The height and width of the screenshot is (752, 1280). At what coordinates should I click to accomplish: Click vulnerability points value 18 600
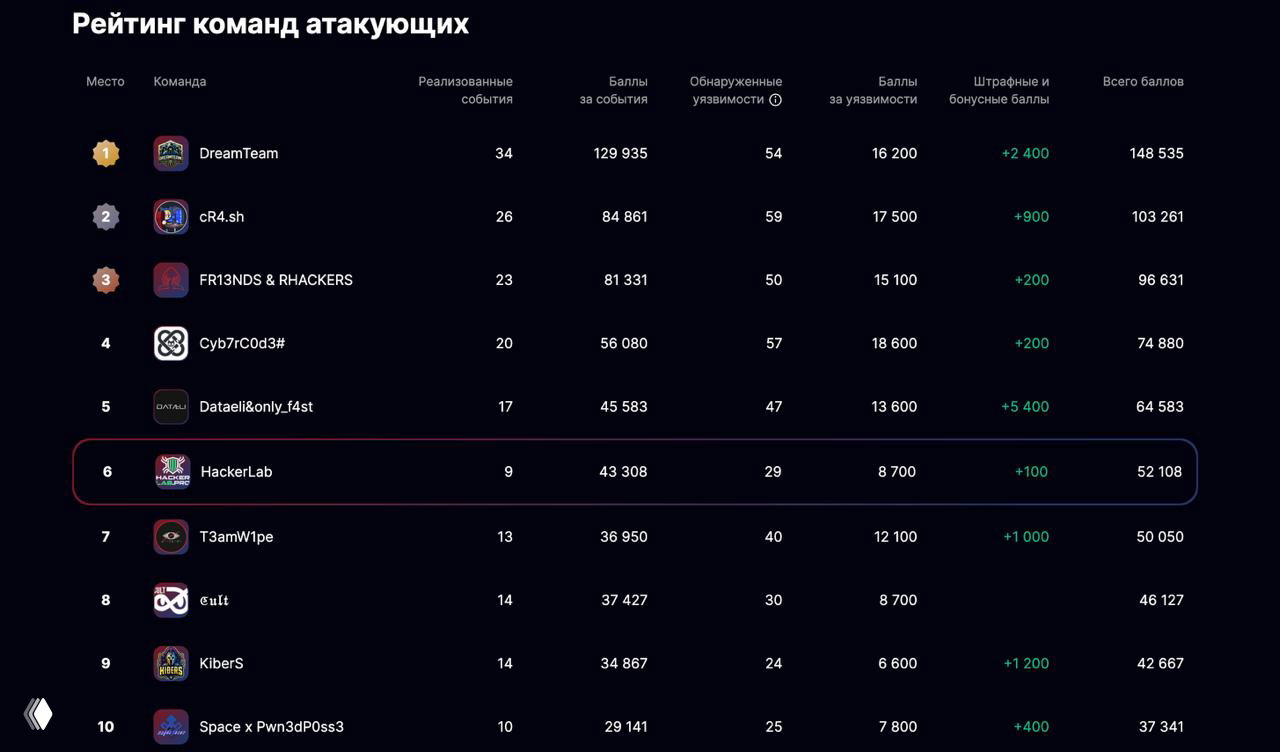(895, 344)
